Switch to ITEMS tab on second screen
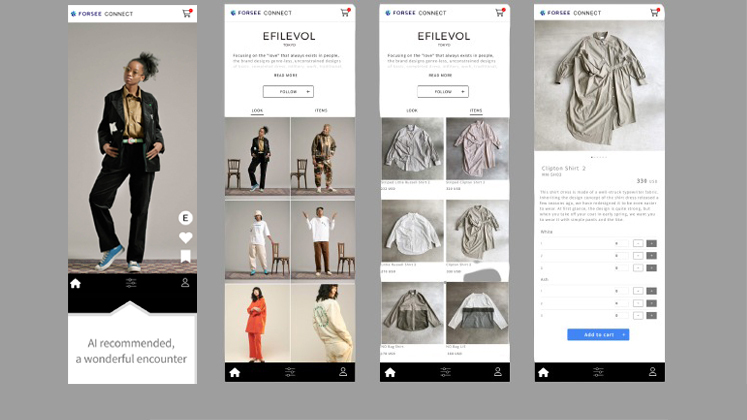 [x=321, y=110]
